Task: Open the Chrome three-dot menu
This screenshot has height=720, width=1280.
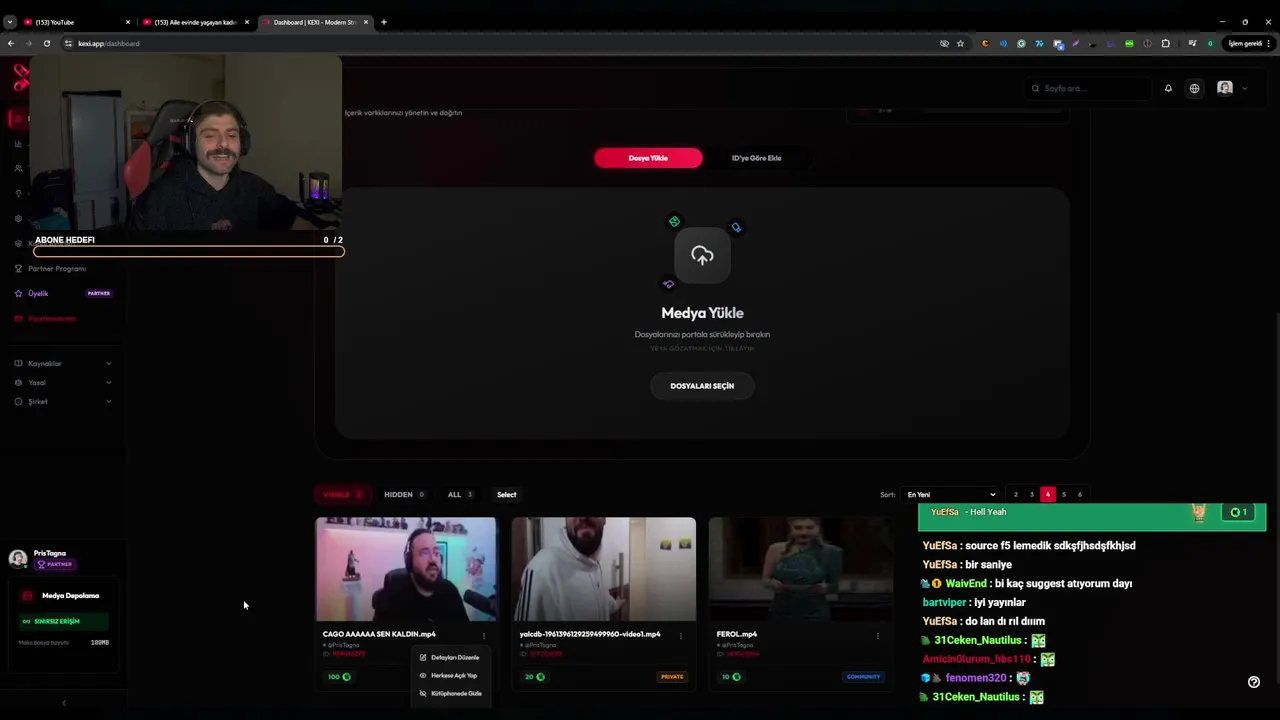Action: [x=1269, y=43]
